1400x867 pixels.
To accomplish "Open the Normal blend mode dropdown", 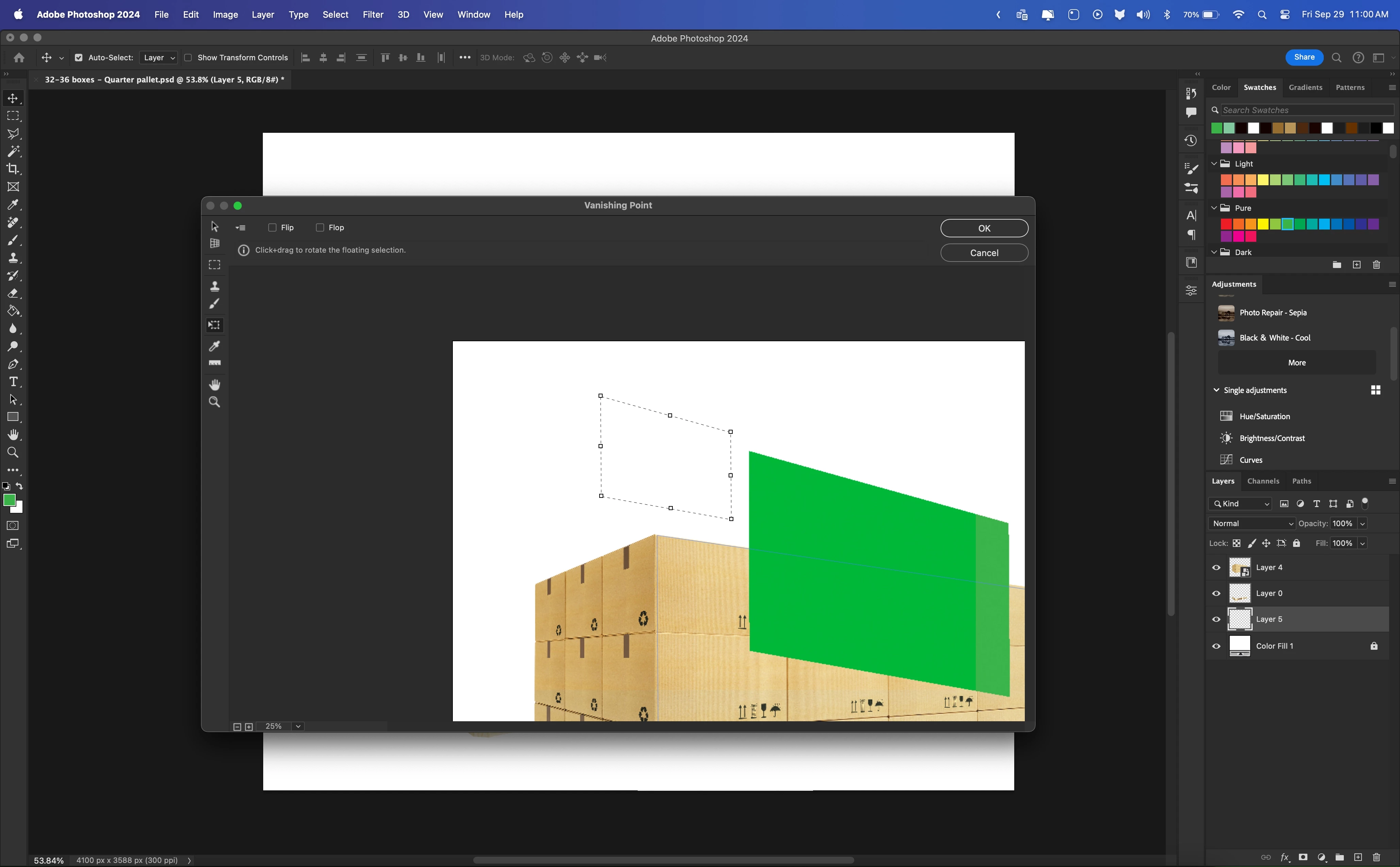I will pos(1252,523).
